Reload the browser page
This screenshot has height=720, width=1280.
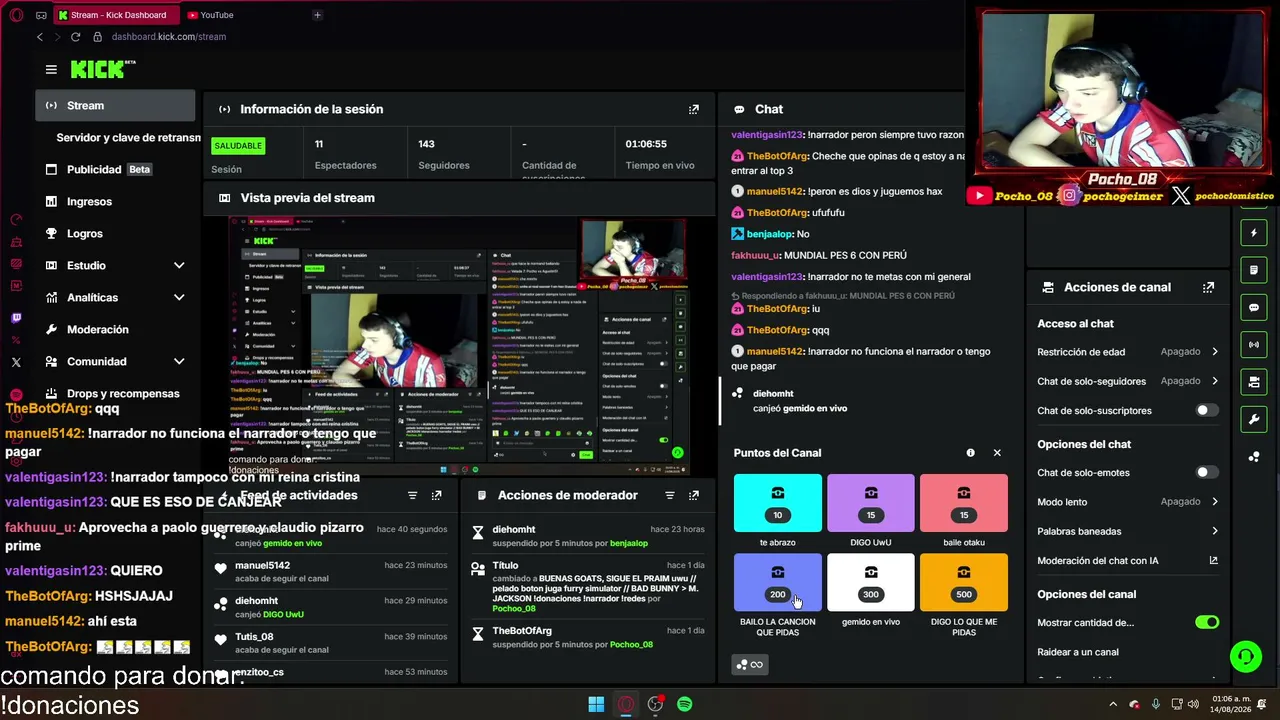tap(75, 37)
